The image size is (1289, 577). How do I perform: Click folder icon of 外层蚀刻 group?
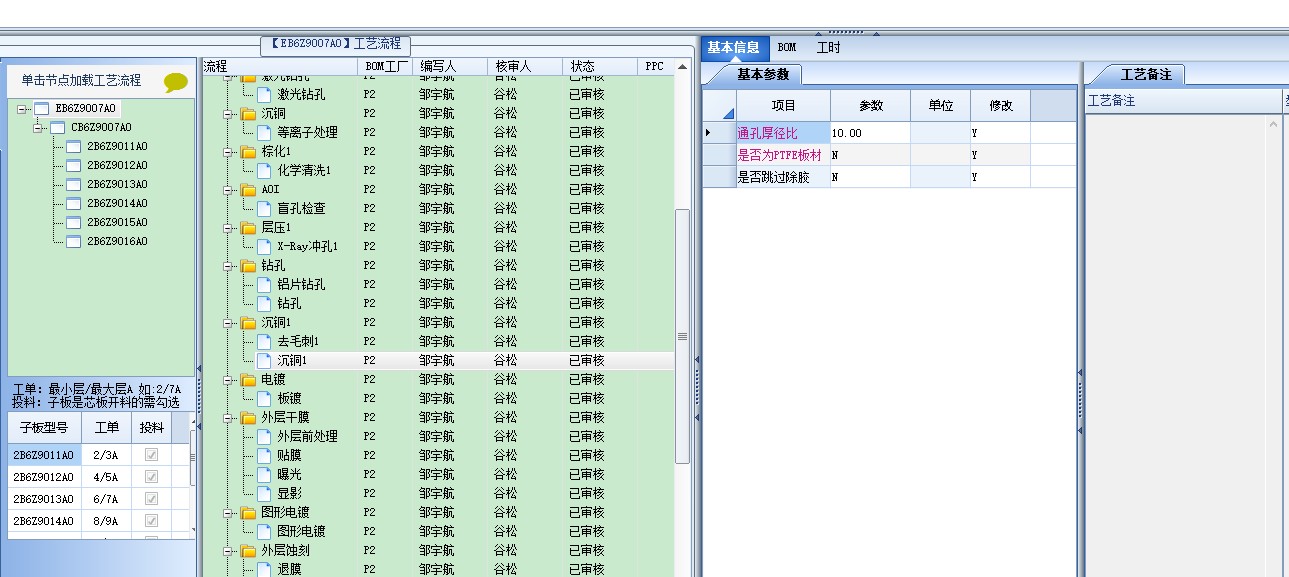coord(248,550)
